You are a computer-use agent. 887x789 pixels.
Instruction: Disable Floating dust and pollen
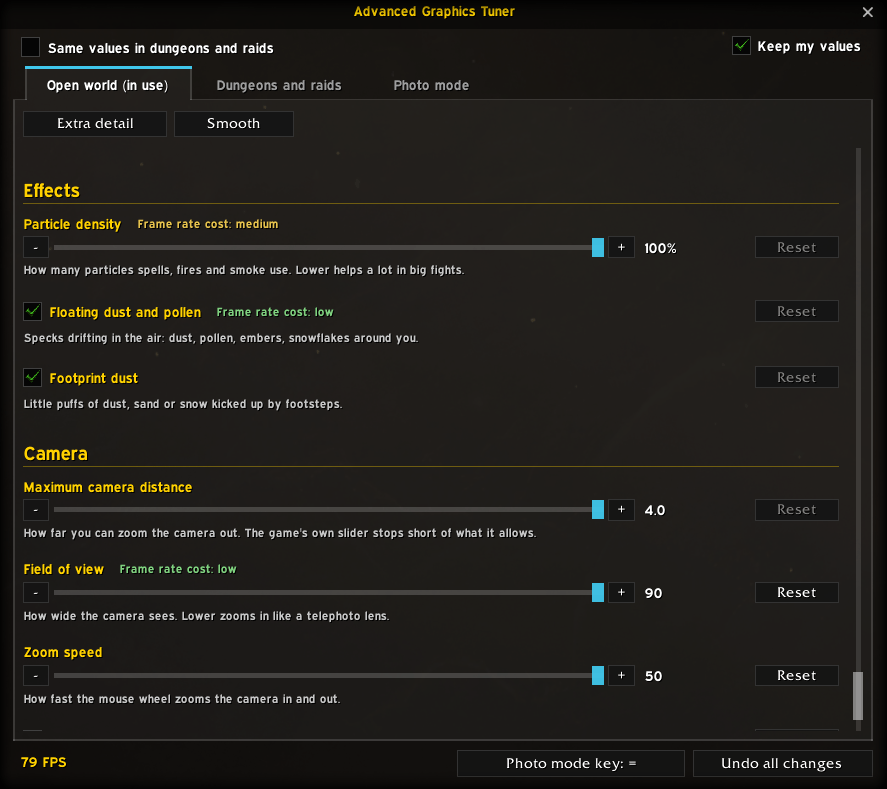32,312
